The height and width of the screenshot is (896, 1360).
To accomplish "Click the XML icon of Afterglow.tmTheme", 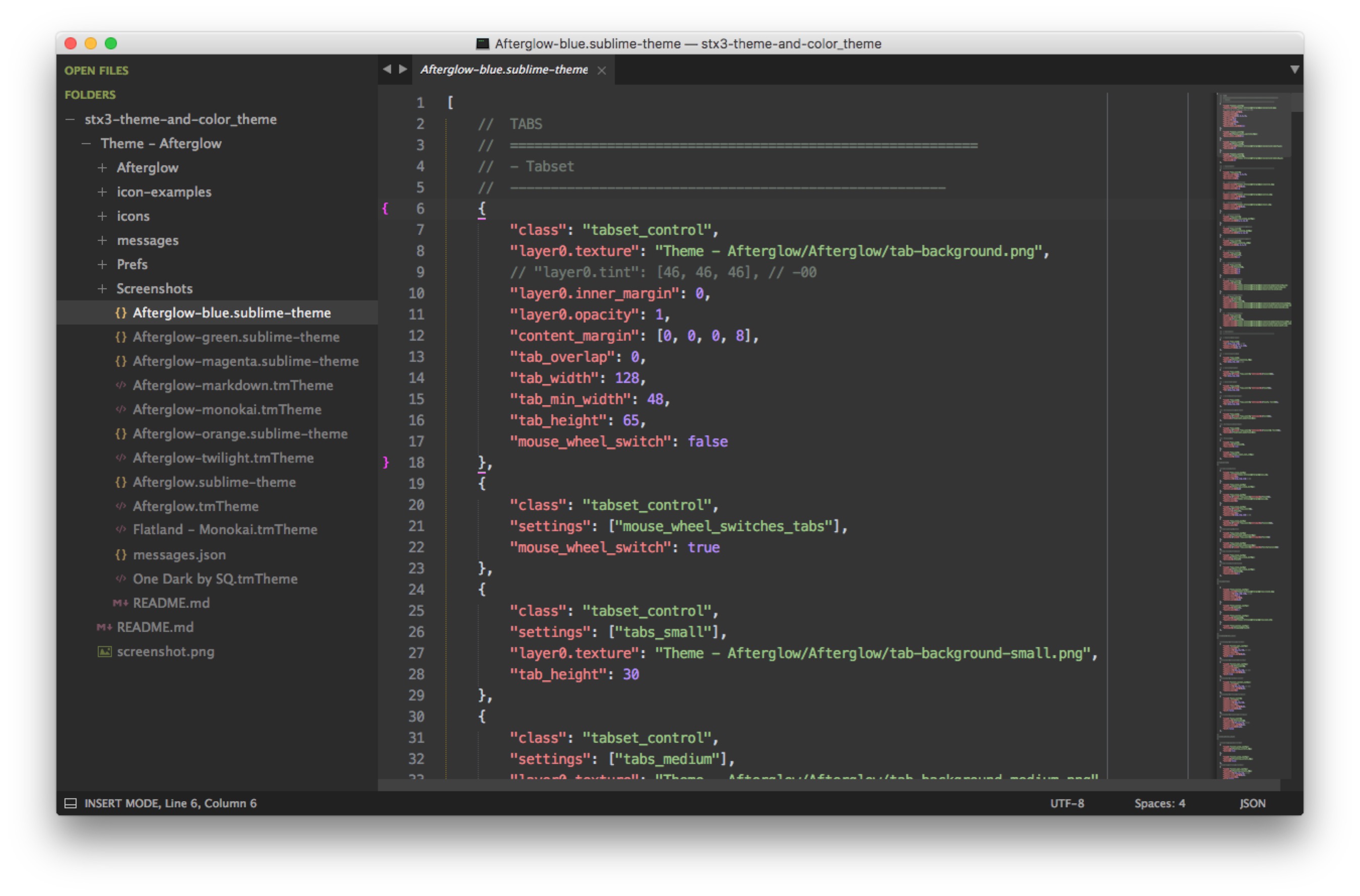I will click(120, 506).
